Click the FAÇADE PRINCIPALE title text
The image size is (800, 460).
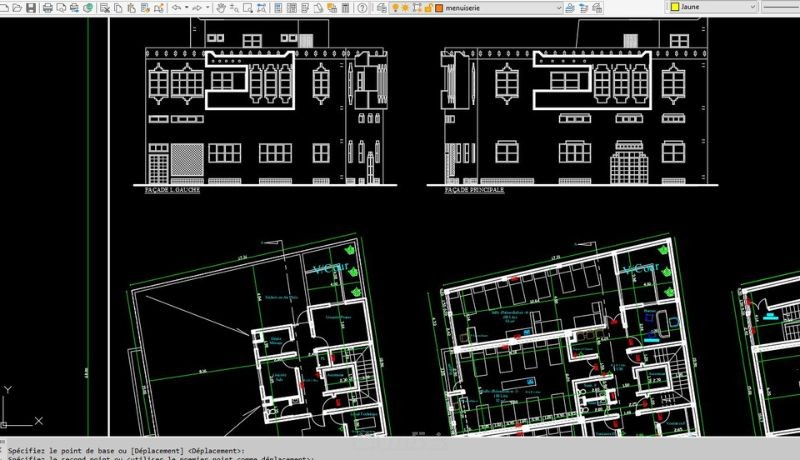click(x=474, y=190)
